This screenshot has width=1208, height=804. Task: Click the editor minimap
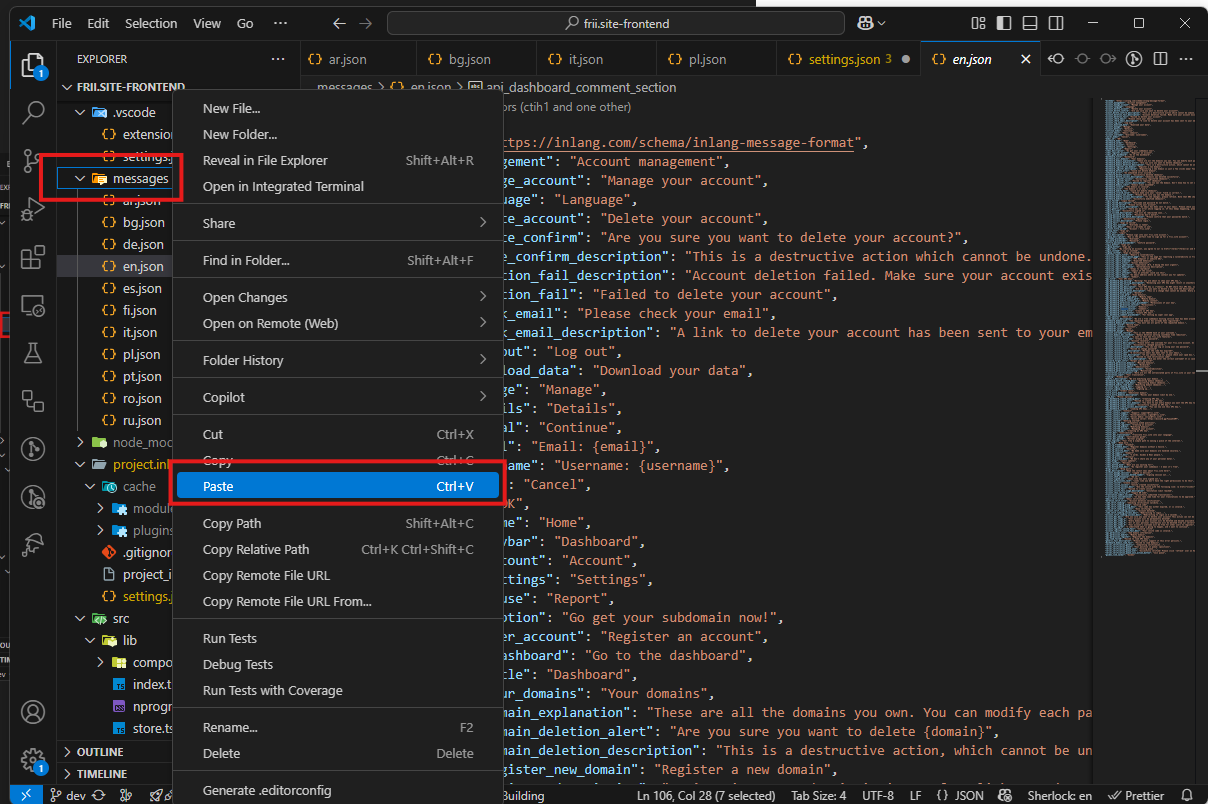[x=1147, y=326]
